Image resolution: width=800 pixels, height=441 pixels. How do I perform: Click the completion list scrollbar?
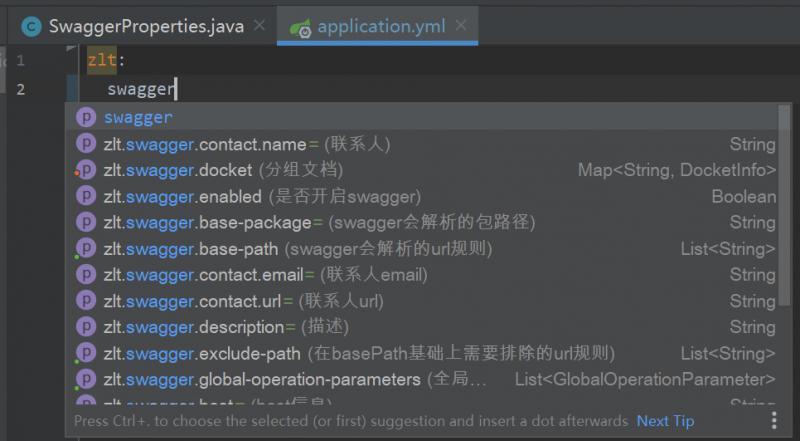784,200
